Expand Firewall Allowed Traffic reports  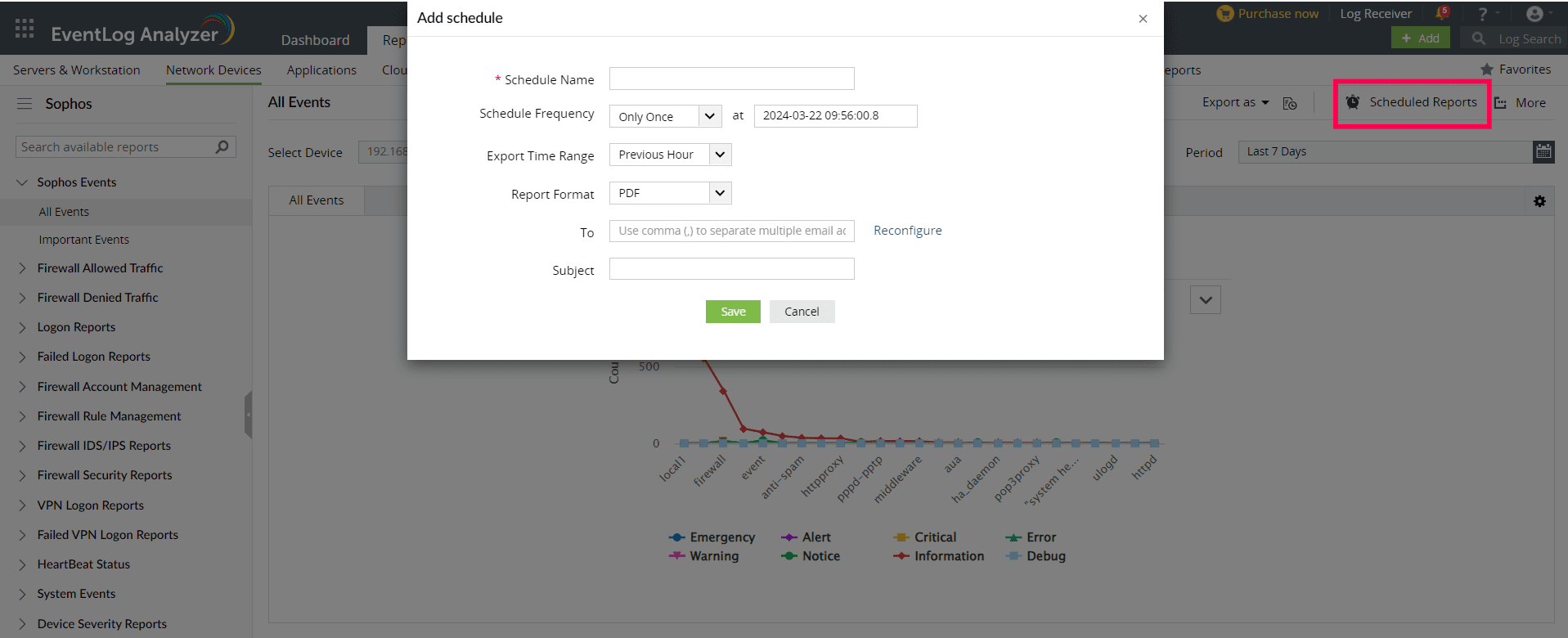(22, 268)
